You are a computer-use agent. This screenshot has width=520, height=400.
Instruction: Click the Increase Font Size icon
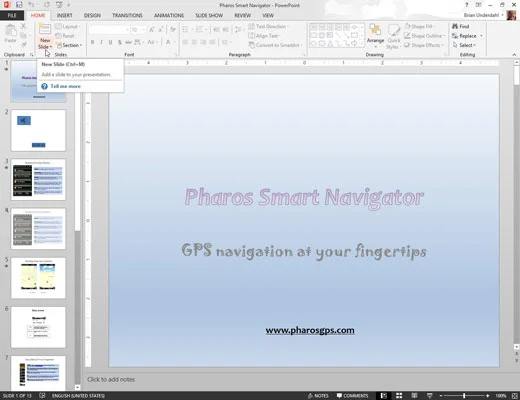click(152, 30)
